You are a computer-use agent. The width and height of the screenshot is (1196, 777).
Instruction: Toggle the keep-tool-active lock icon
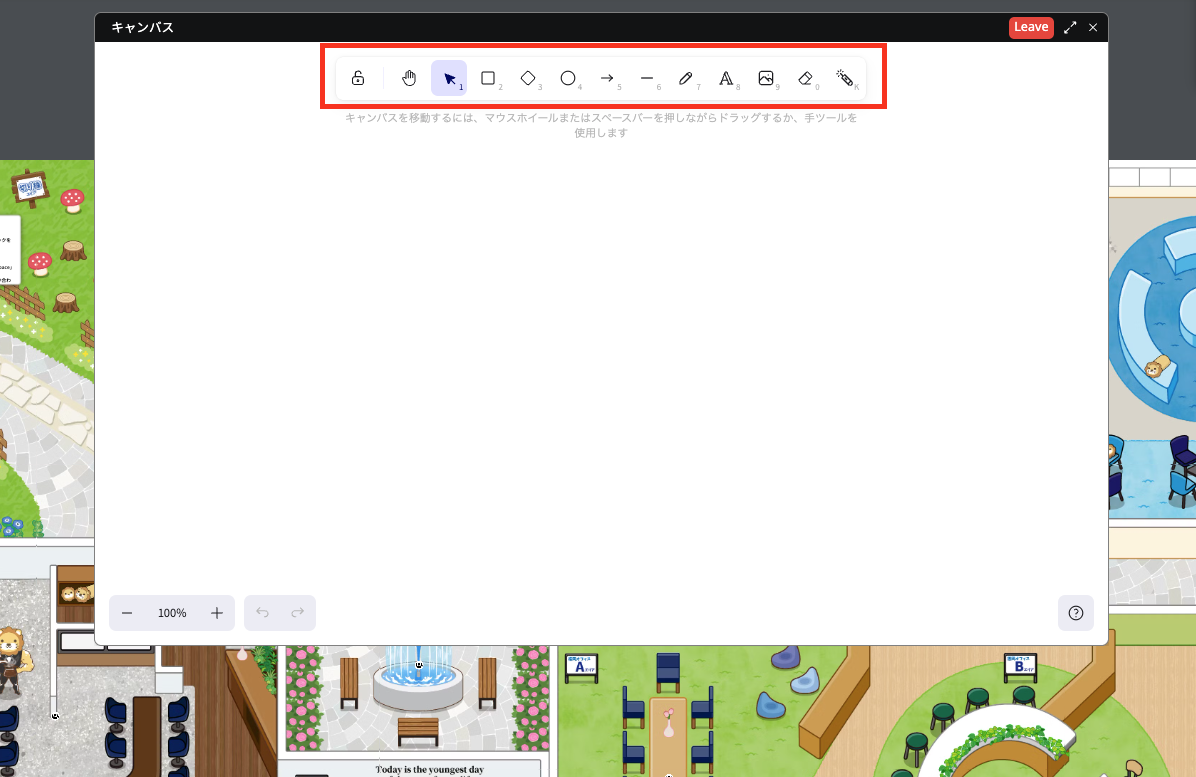358,78
